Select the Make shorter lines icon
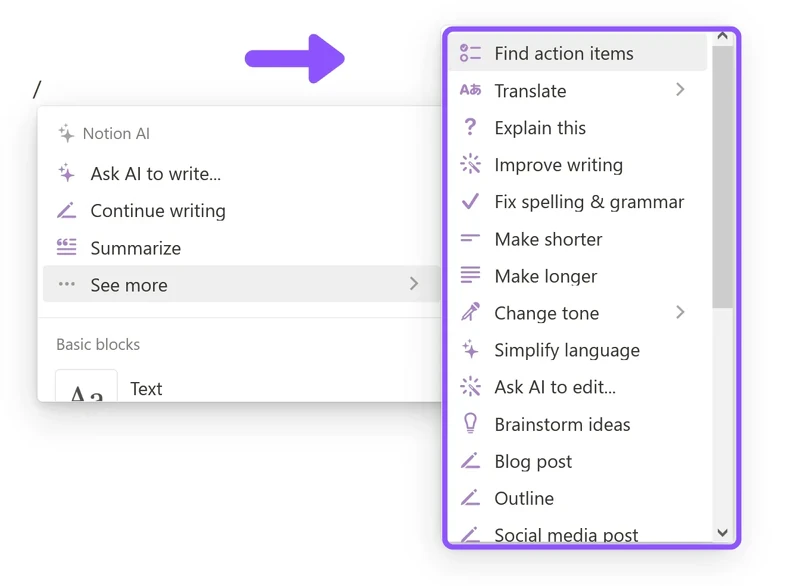The image size is (800, 586). tap(469, 239)
